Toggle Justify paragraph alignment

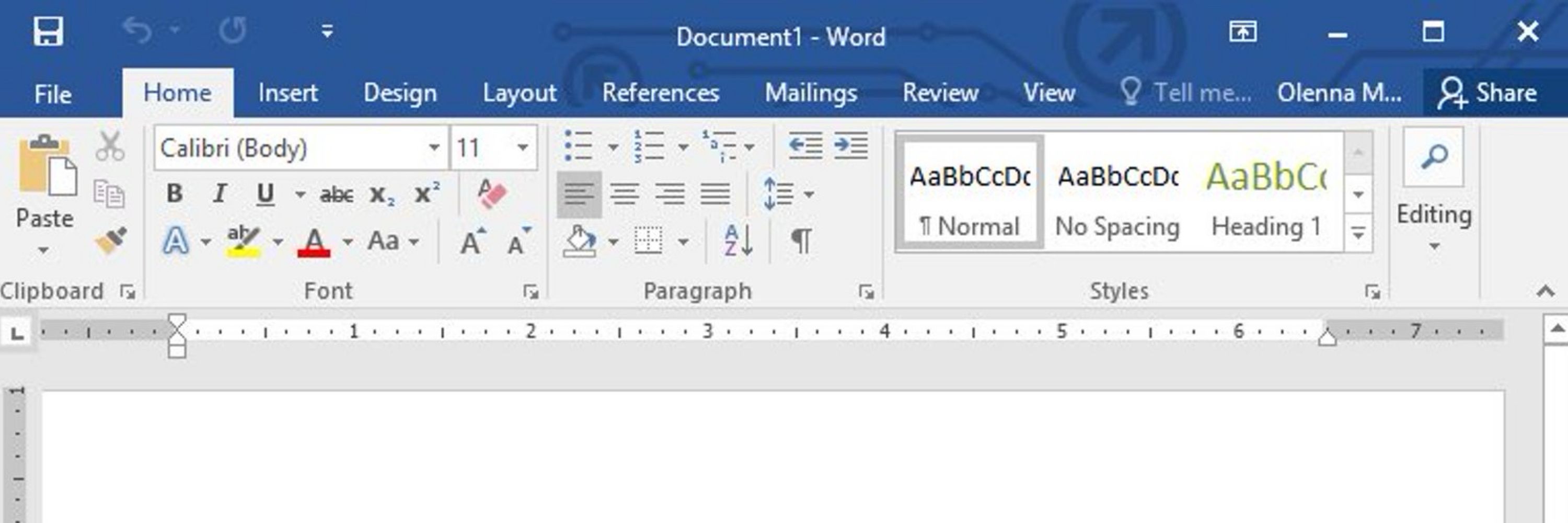(x=714, y=195)
